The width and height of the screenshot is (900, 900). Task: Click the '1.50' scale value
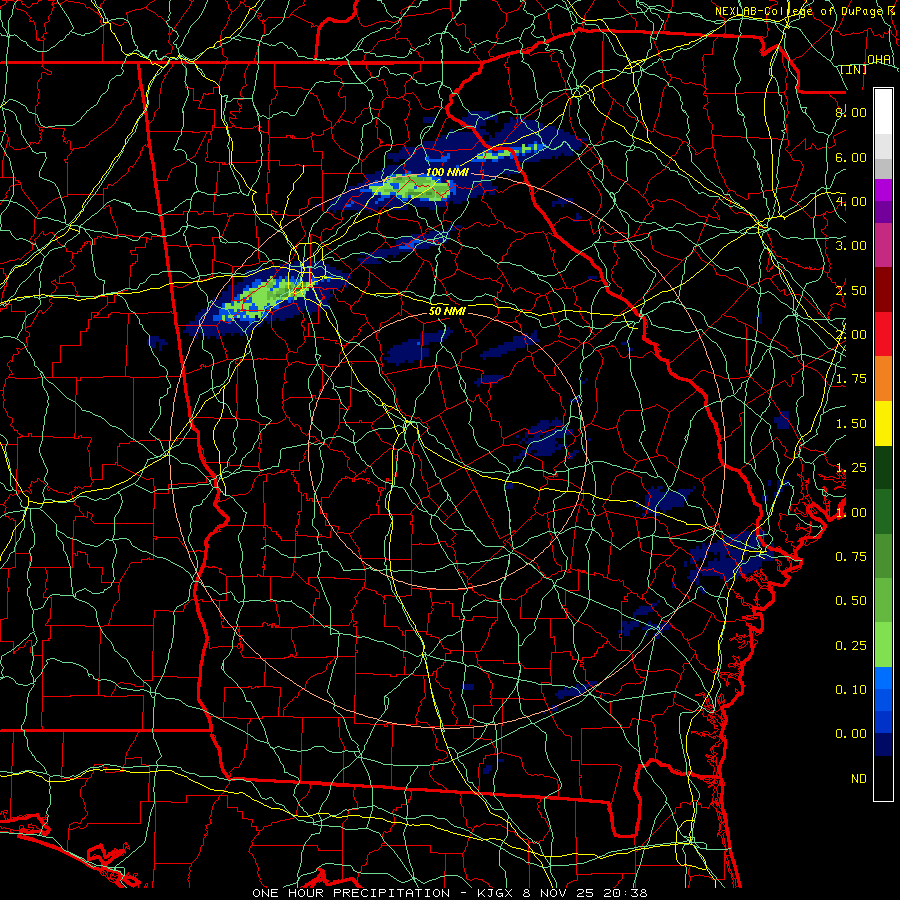click(851, 424)
